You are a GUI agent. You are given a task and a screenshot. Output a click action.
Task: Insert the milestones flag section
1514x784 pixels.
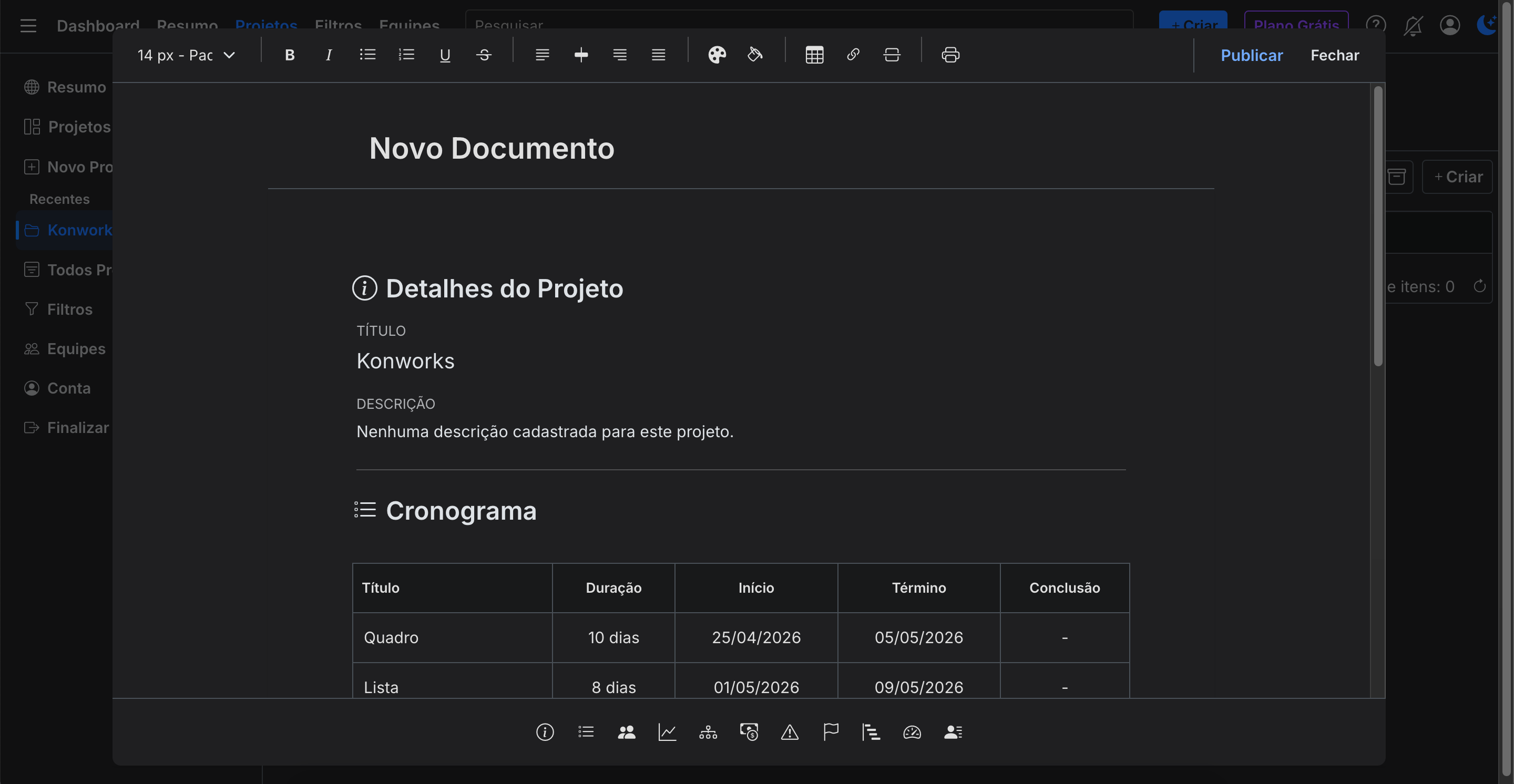[831, 733]
